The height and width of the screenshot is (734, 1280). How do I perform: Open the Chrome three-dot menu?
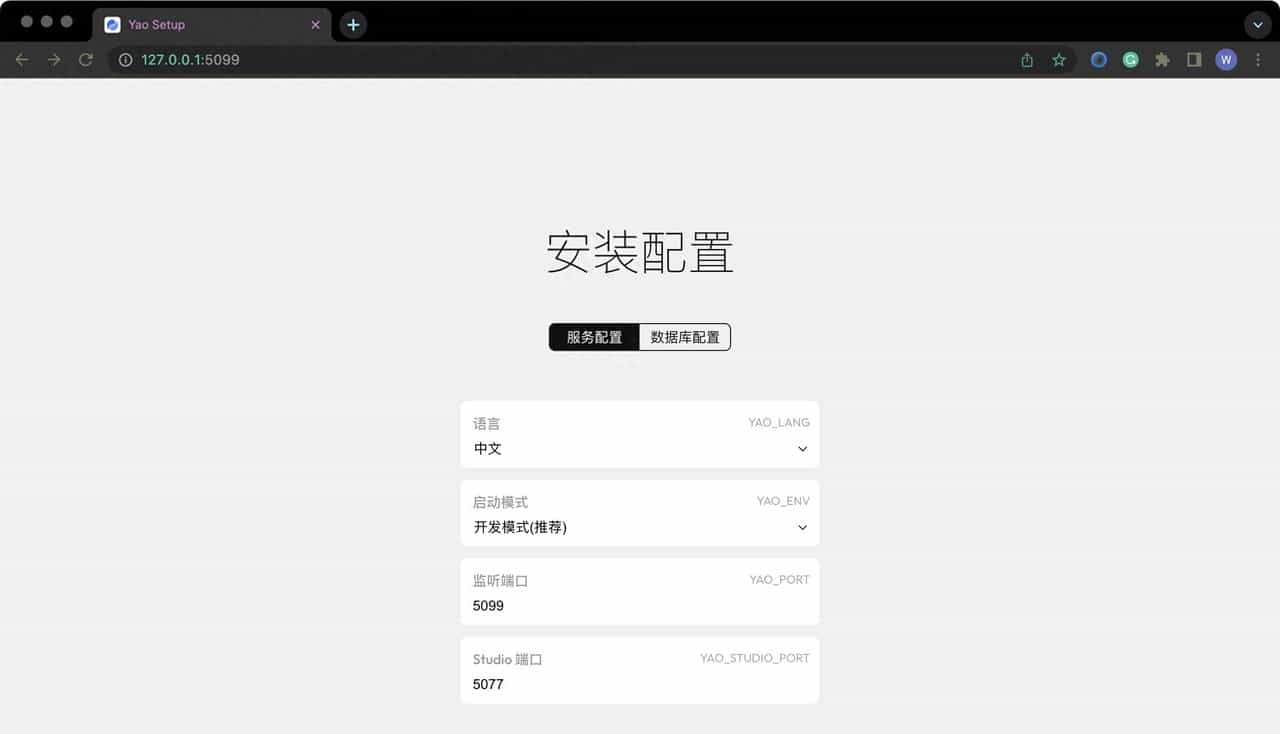click(1258, 60)
